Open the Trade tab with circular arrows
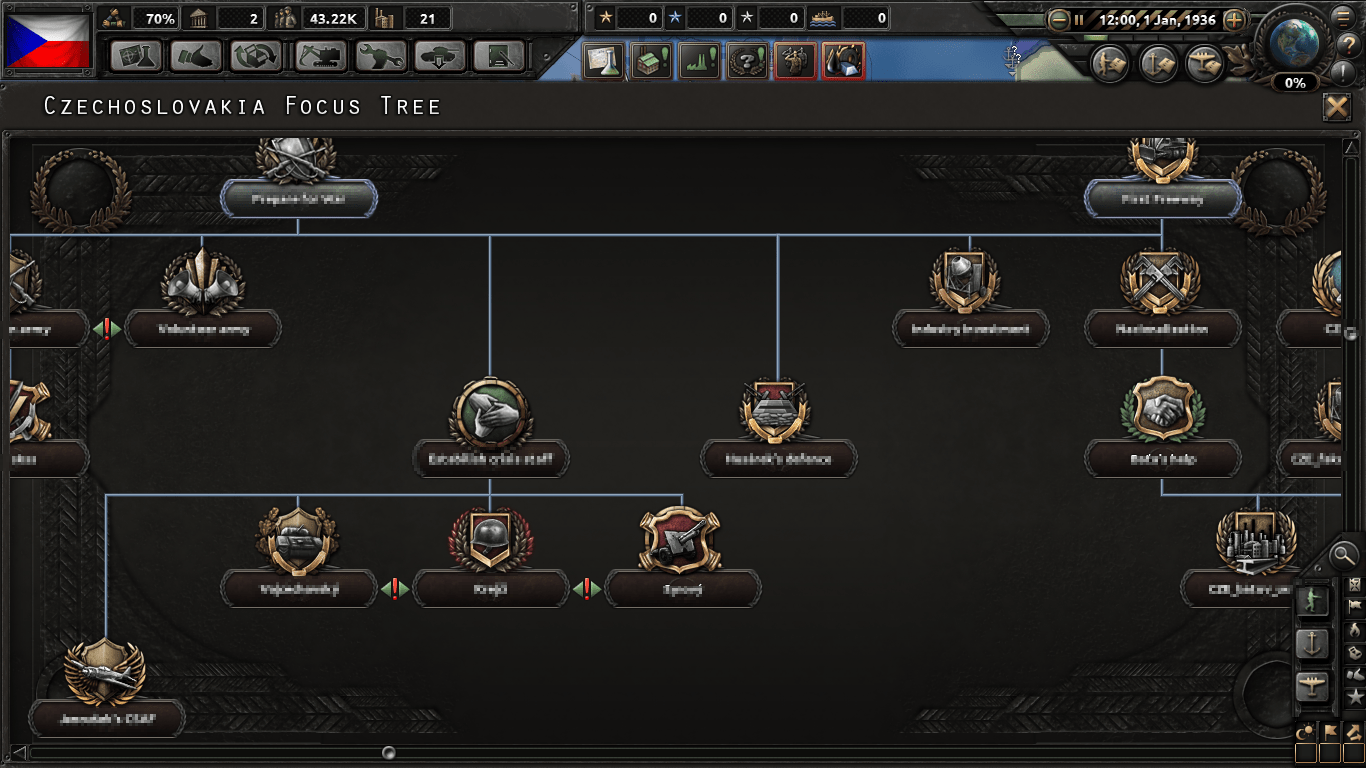 pyautogui.click(x=257, y=56)
